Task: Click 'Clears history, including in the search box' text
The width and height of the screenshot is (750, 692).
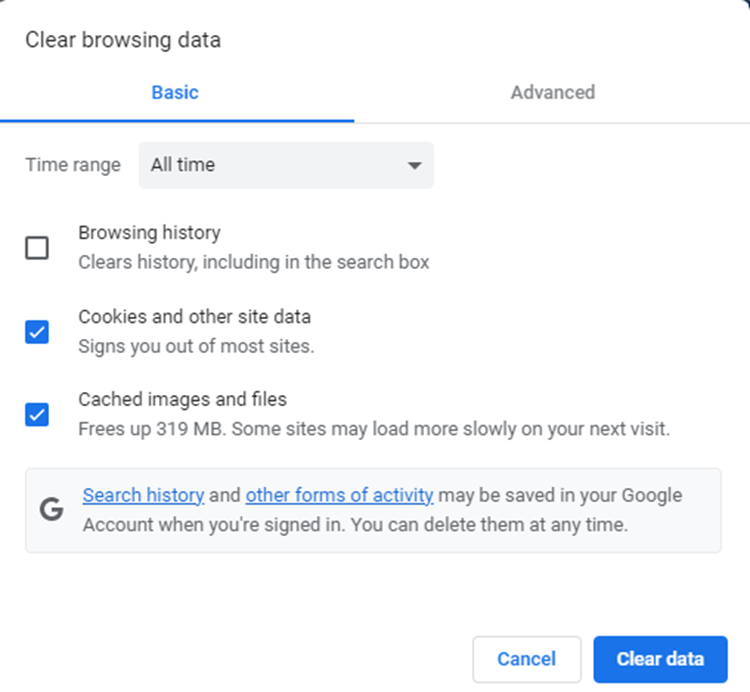Action: [253, 263]
